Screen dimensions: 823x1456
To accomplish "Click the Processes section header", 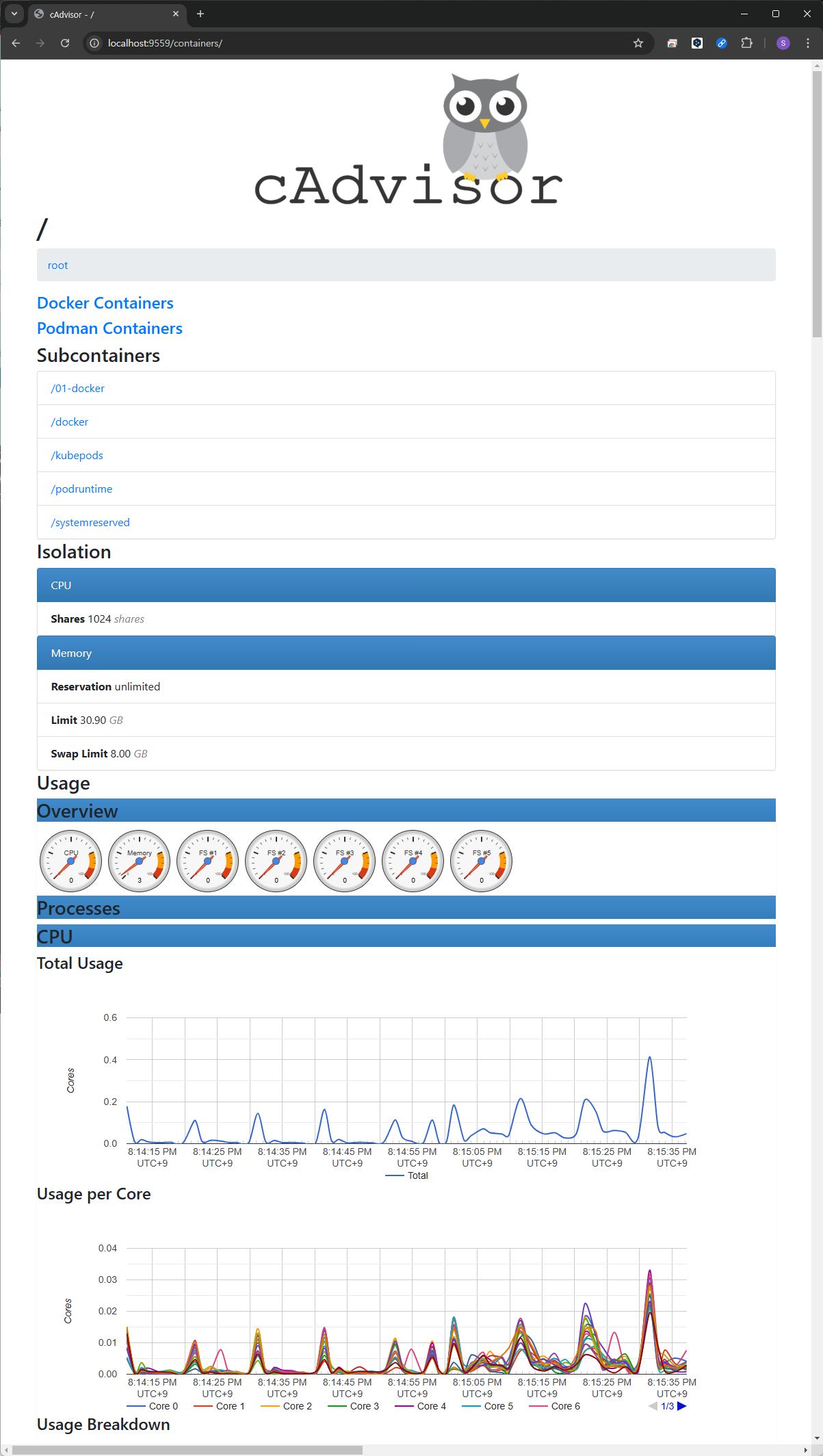I will coord(406,908).
